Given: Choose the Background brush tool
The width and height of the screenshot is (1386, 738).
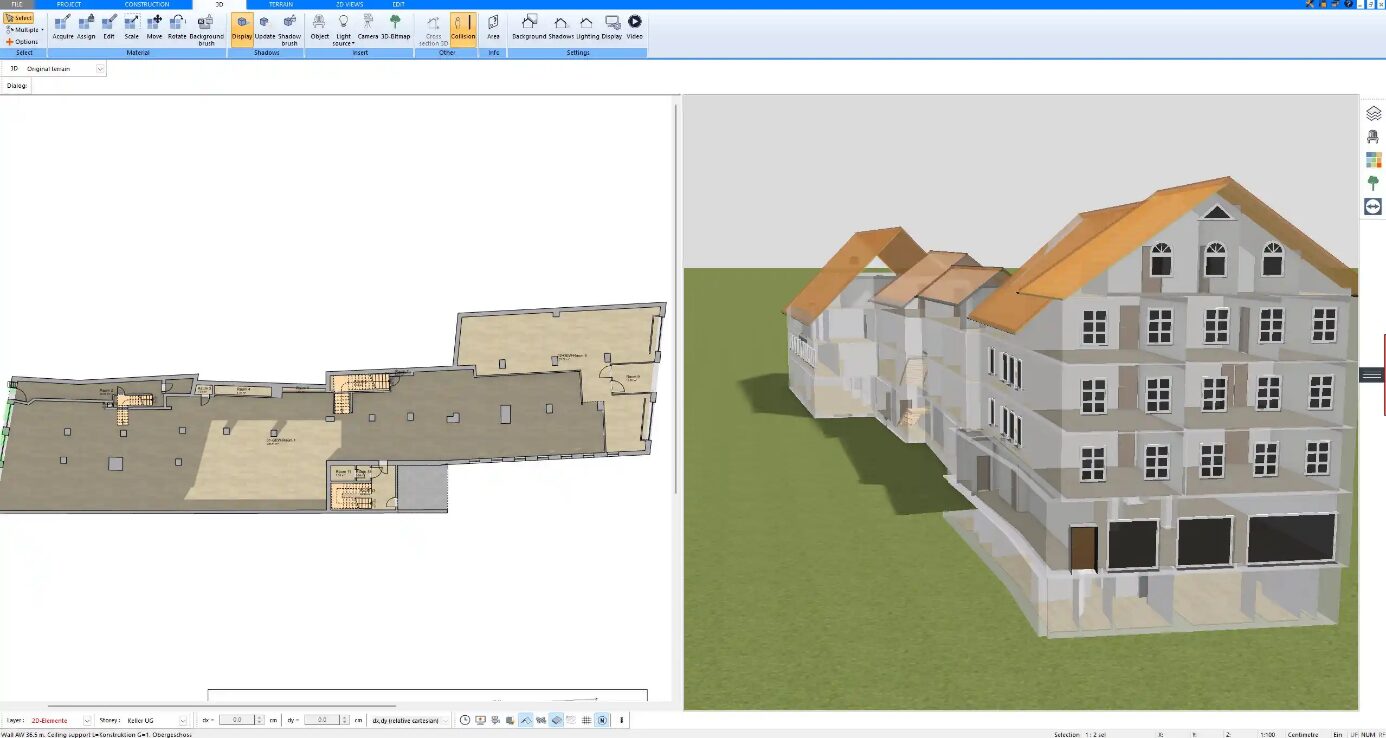Looking at the screenshot, I should coord(206,27).
